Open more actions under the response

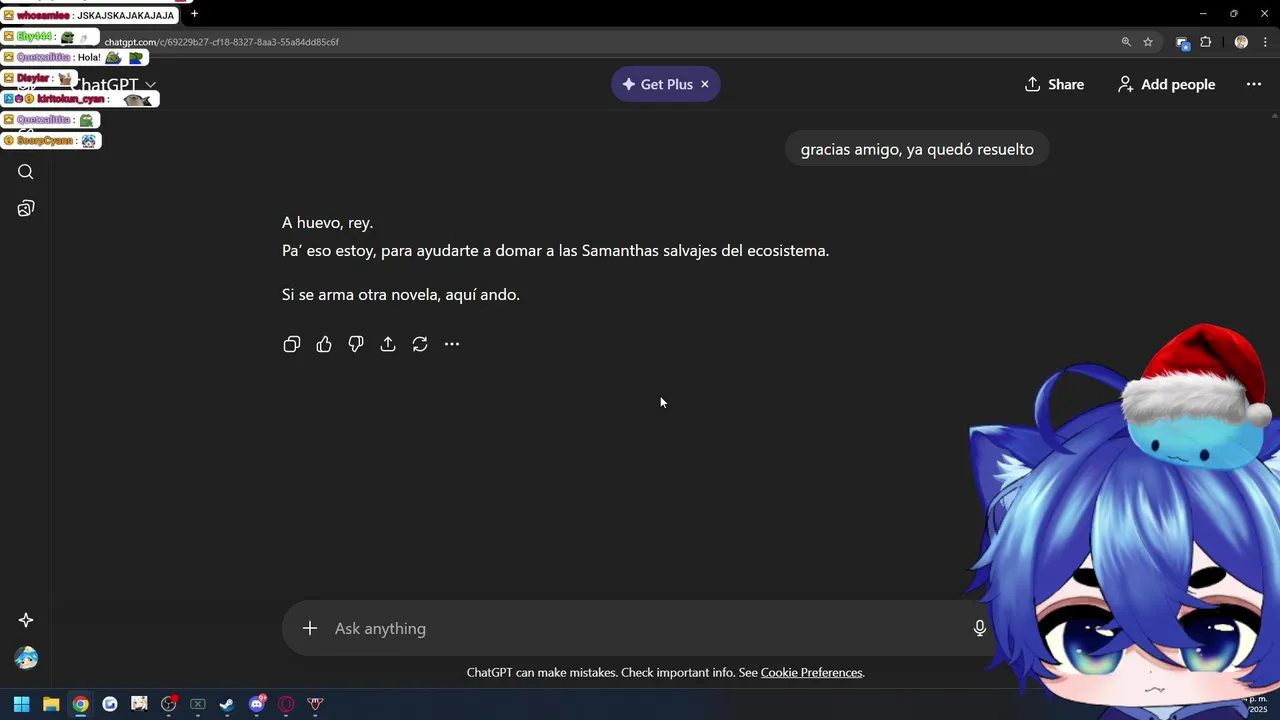pos(452,344)
